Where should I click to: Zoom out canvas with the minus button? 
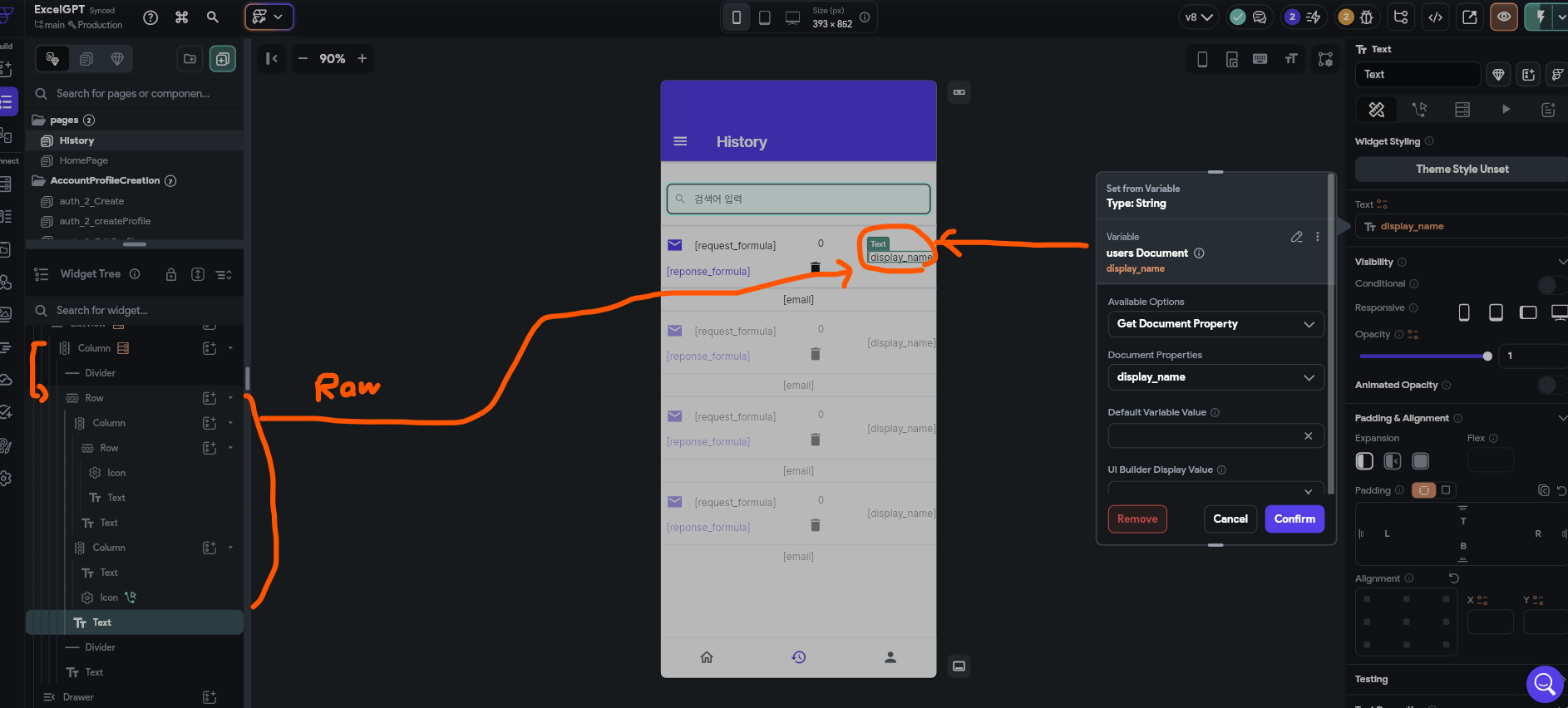tap(303, 58)
